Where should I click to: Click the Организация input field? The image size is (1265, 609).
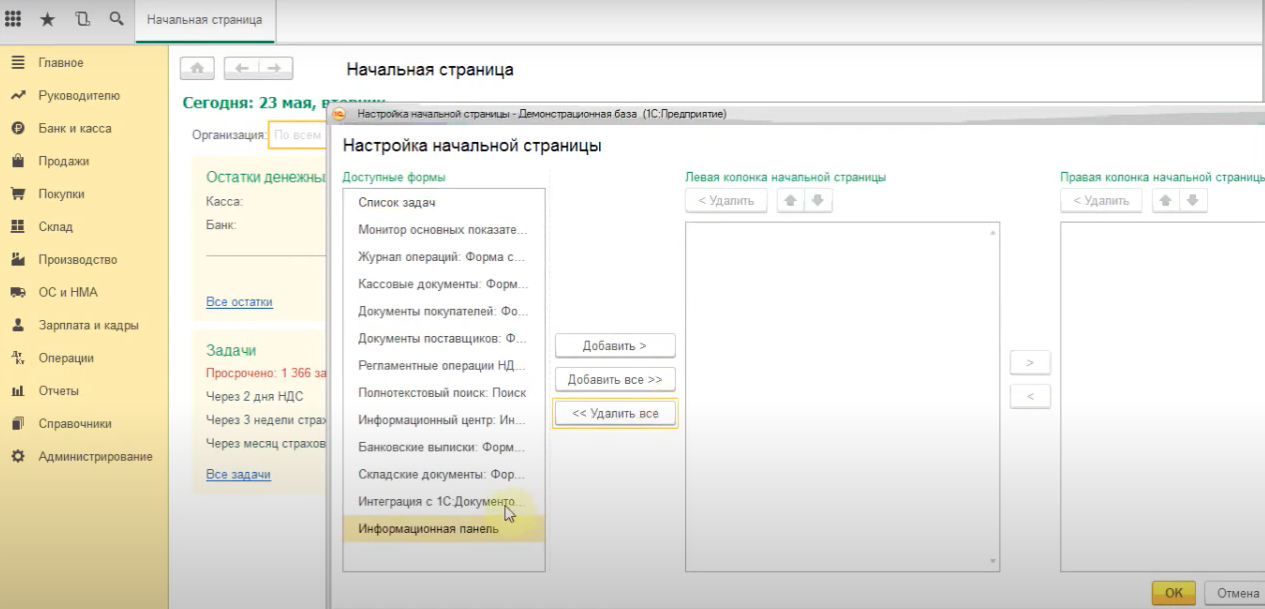[x=298, y=135]
